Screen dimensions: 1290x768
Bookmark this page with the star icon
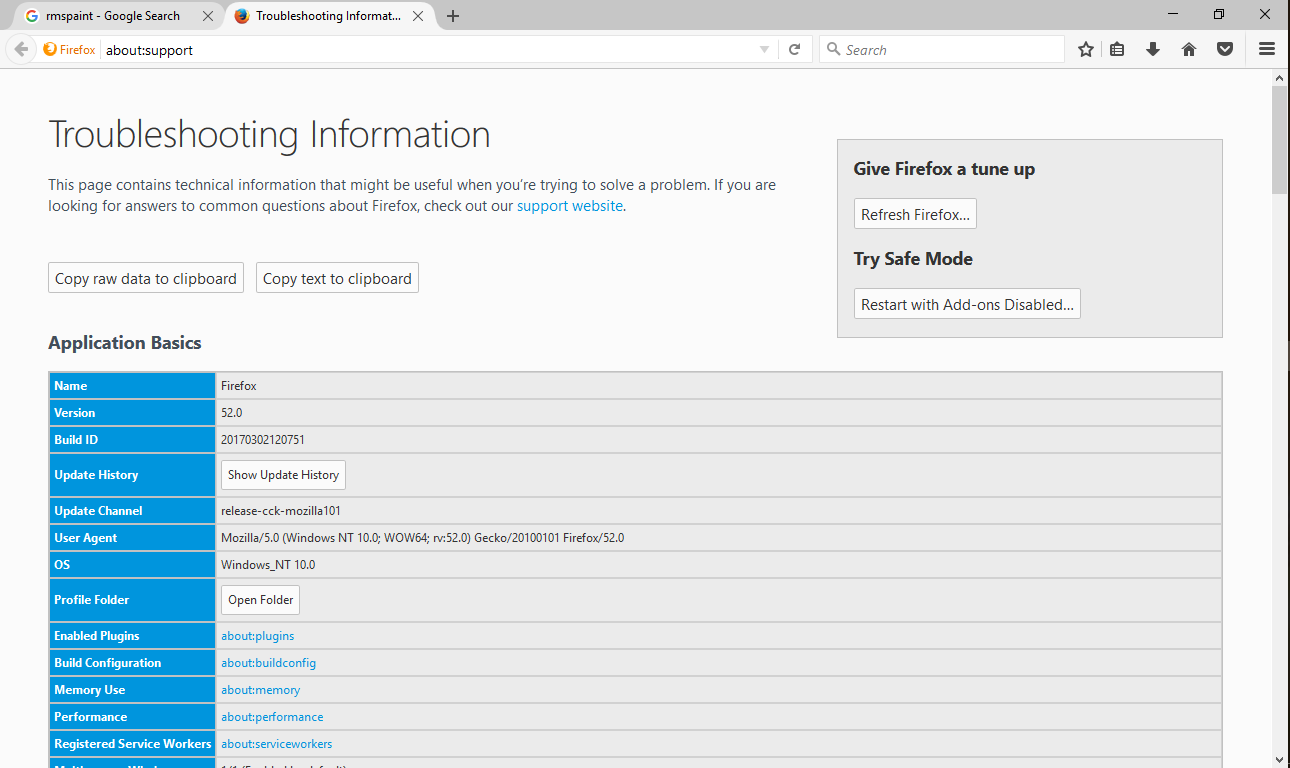coord(1086,49)
